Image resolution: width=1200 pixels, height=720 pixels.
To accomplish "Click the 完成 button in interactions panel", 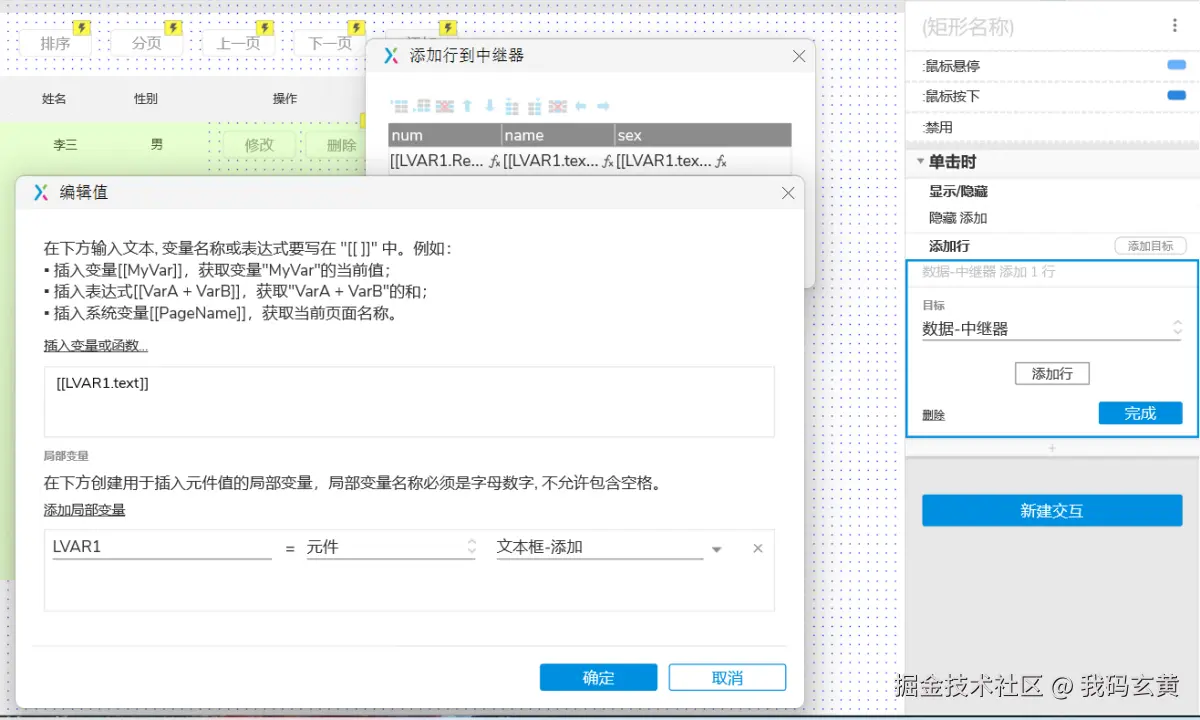I will tap(1140, 413).
